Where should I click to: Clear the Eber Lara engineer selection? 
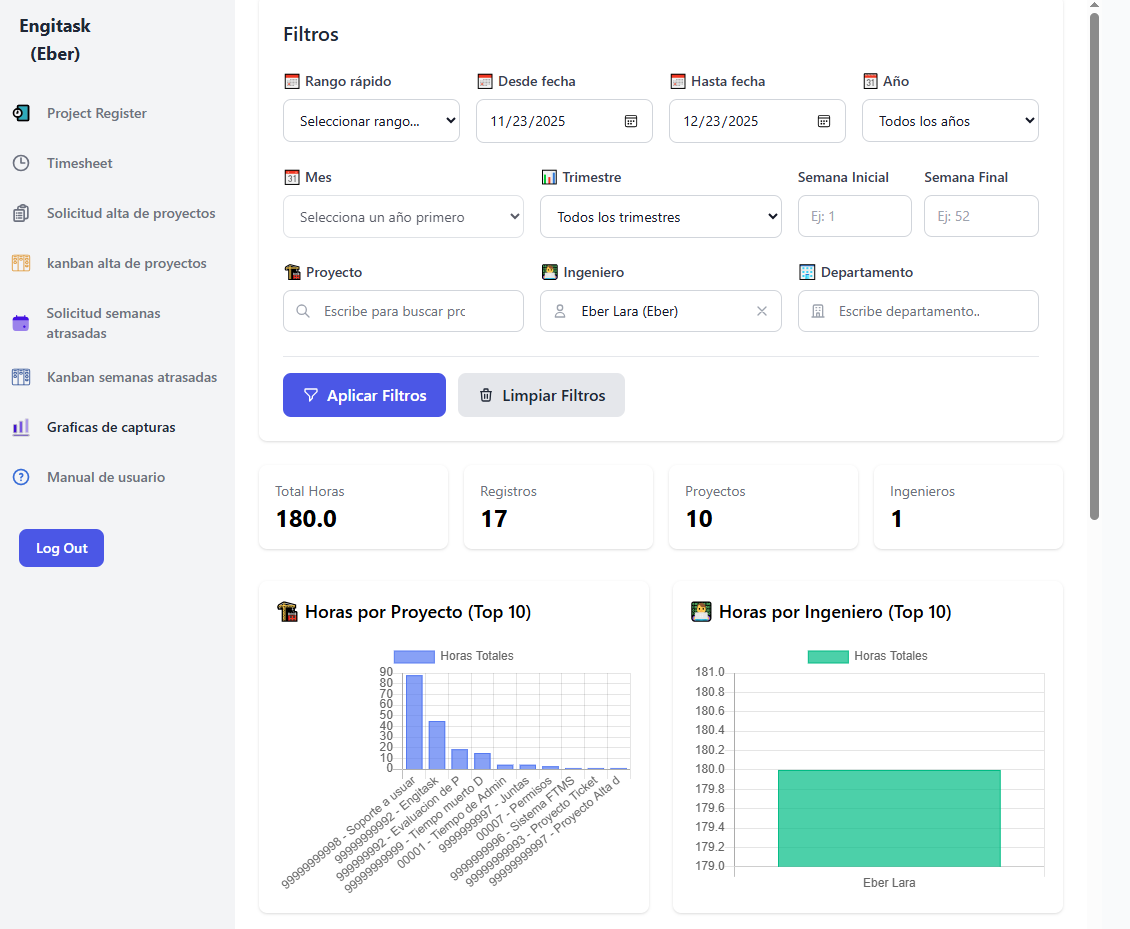tap(762, 311)
